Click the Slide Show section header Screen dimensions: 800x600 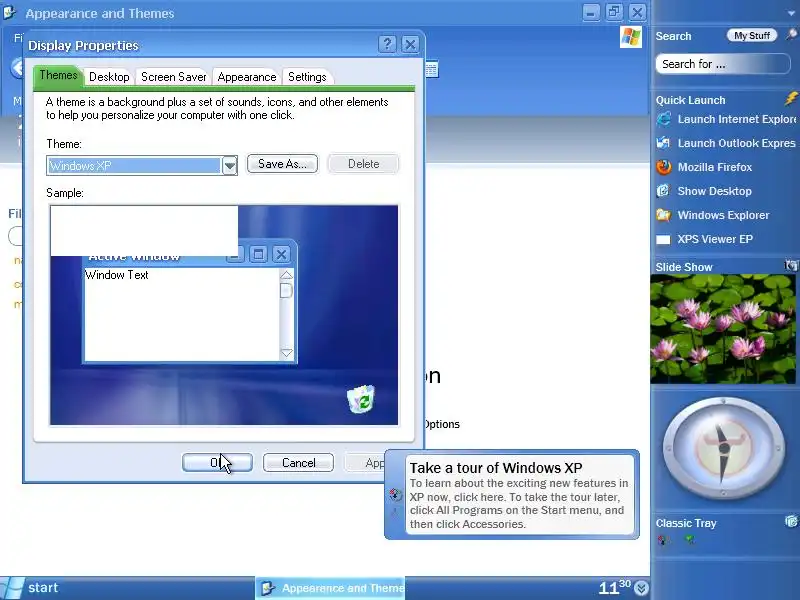point(684,267)
